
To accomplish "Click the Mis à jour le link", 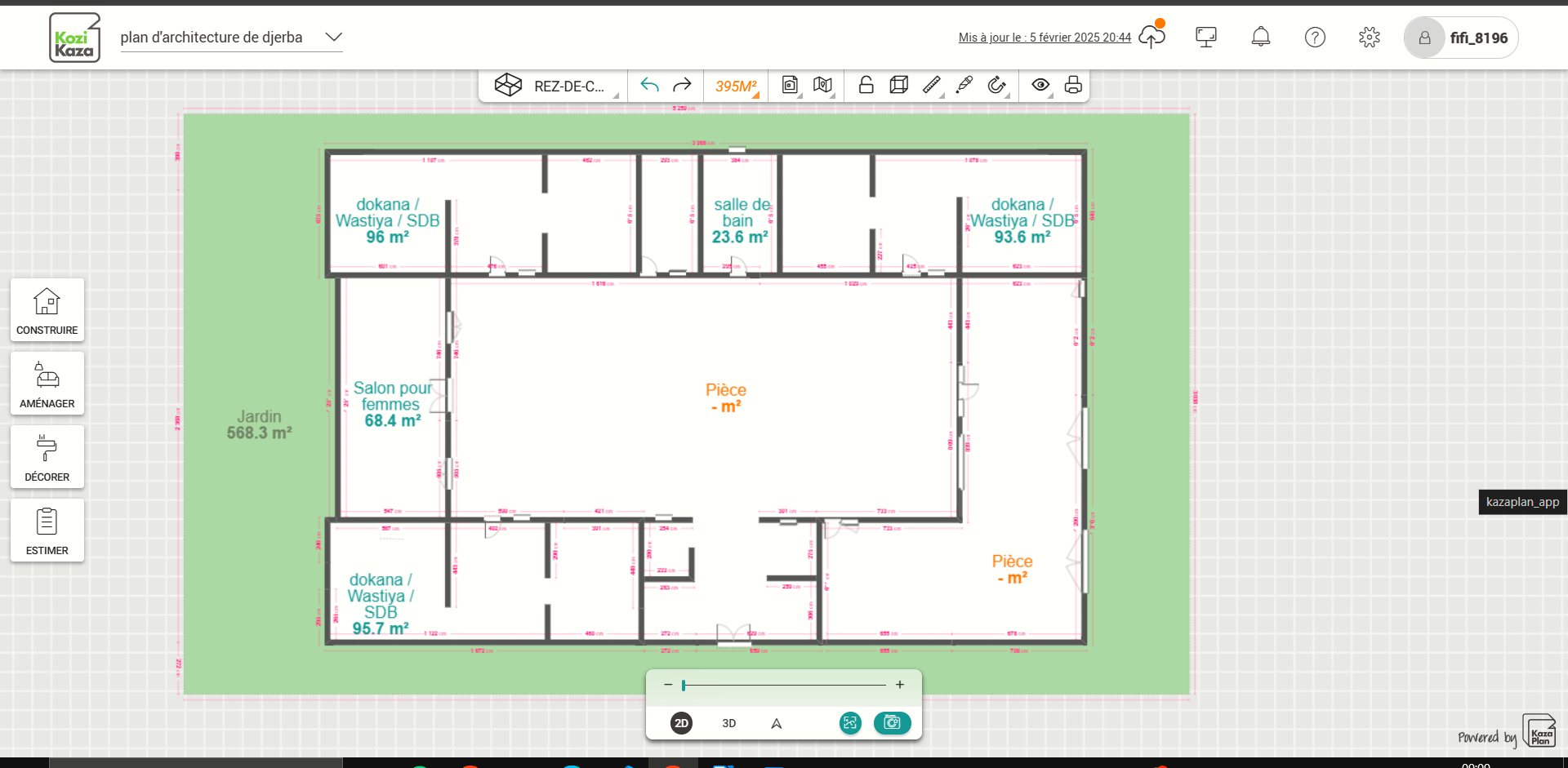I will tap(1044, 38).
